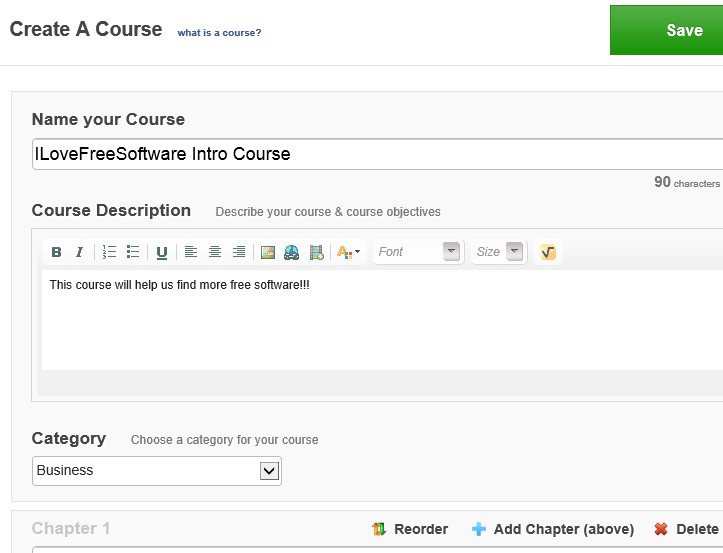Expand the Category dropdown showing Business
Image resolution: width=723 pixels, height=553 pixels.
point(268,470)
